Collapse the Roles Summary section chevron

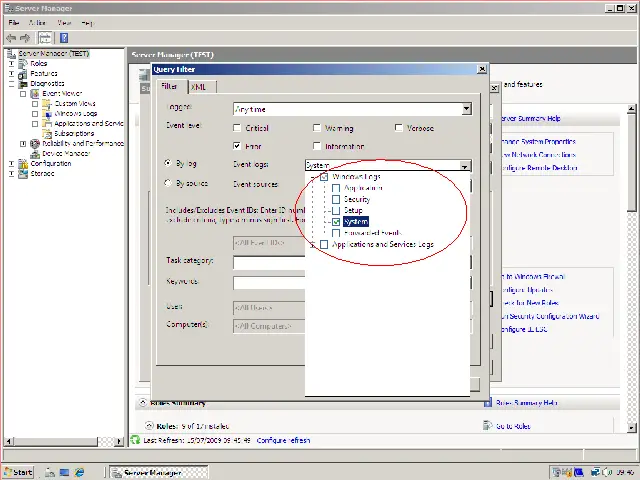pyautogui.click(x=142, y=402)
